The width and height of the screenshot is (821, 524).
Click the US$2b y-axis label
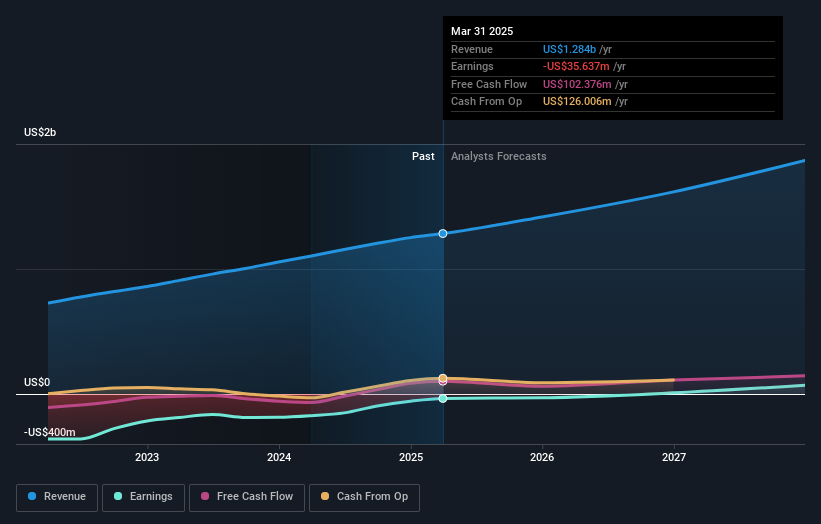pos(40,132)
